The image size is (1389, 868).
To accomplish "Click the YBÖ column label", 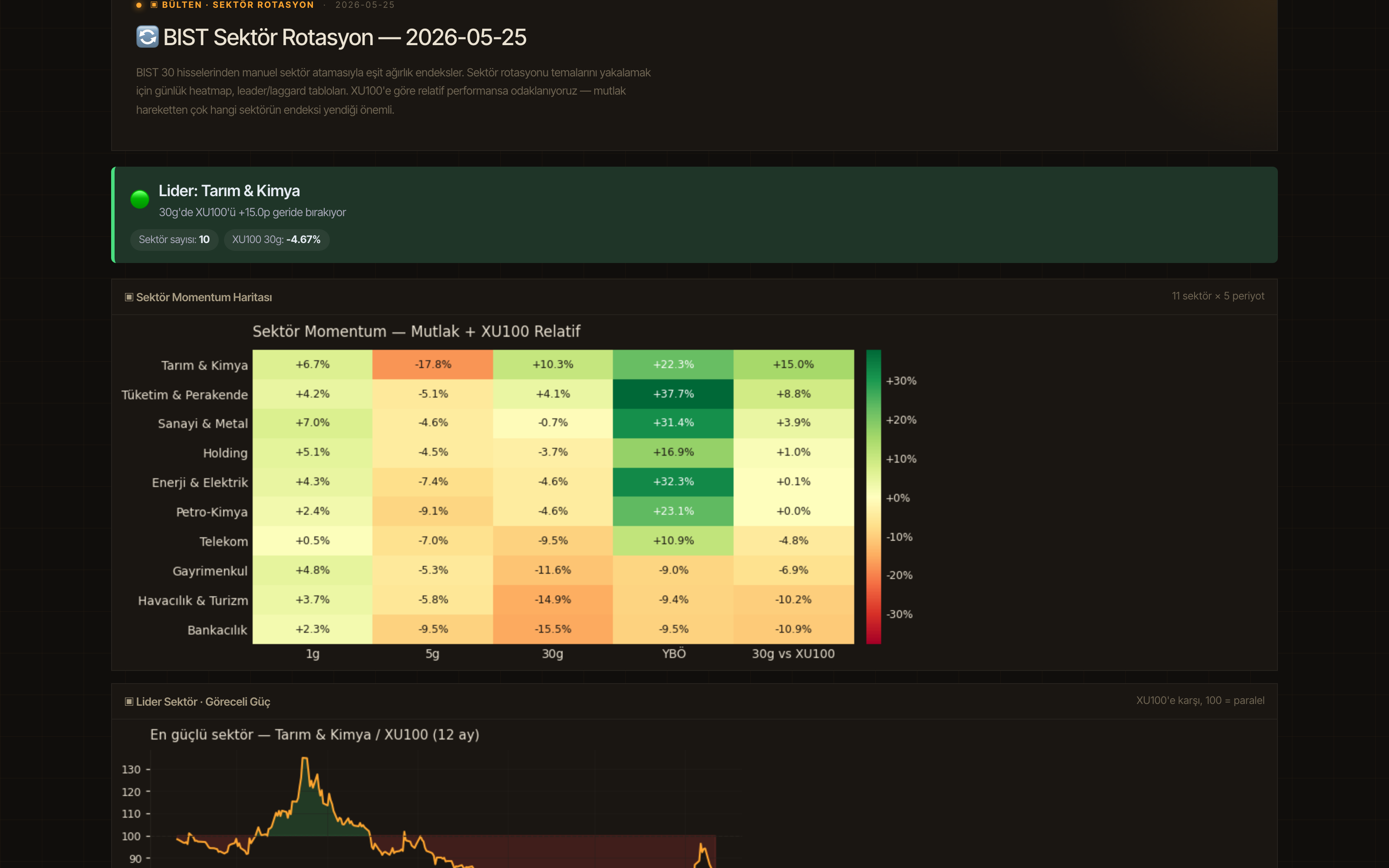I will [x=674, y=653].
